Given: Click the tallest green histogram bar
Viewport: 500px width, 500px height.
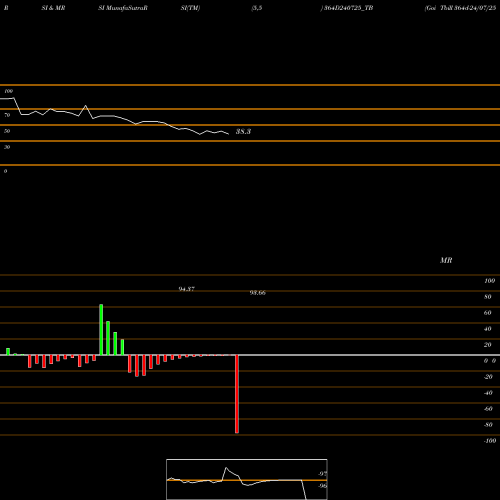Looking at the screenshot, I should 101,330.
